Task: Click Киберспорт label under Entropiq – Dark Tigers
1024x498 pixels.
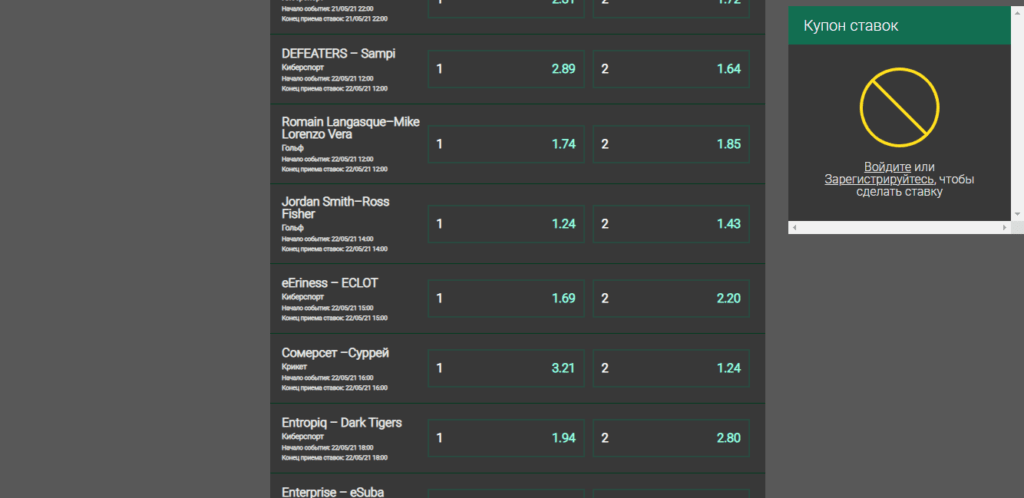Action: coord(302,437)
